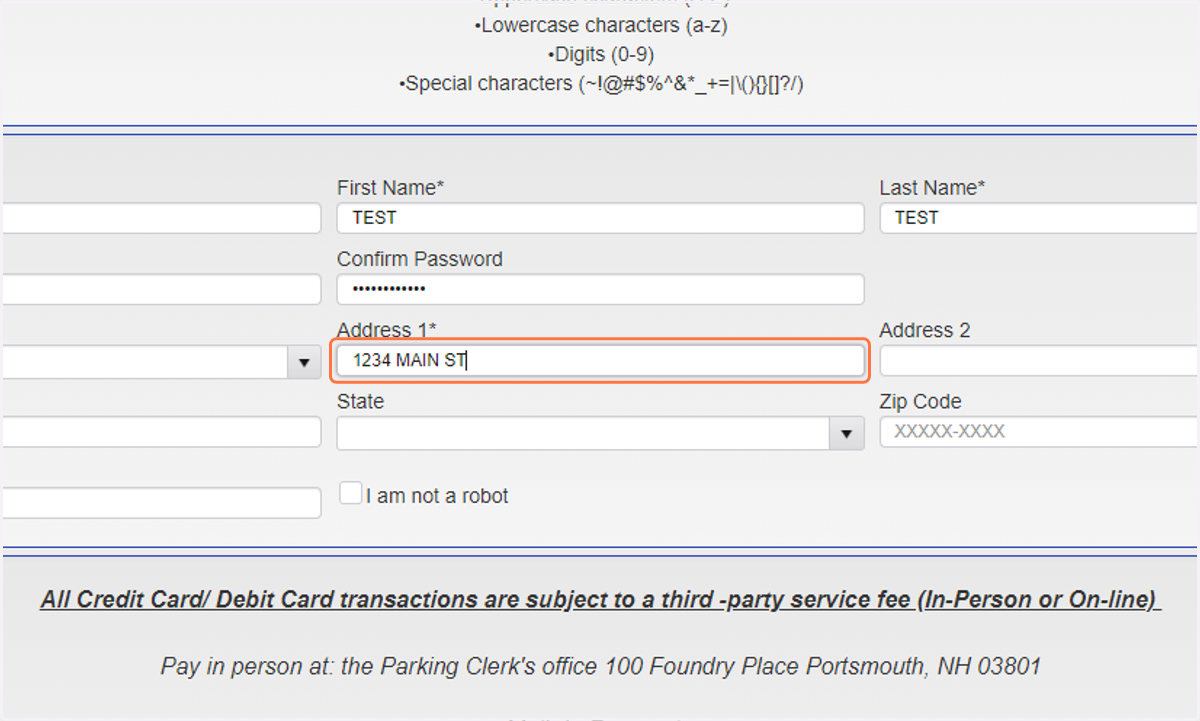Click the partially visible field left of Confirm Password
Image resolution: width=1200 pixels, height=721 pixels.
[x=161, y=290]
